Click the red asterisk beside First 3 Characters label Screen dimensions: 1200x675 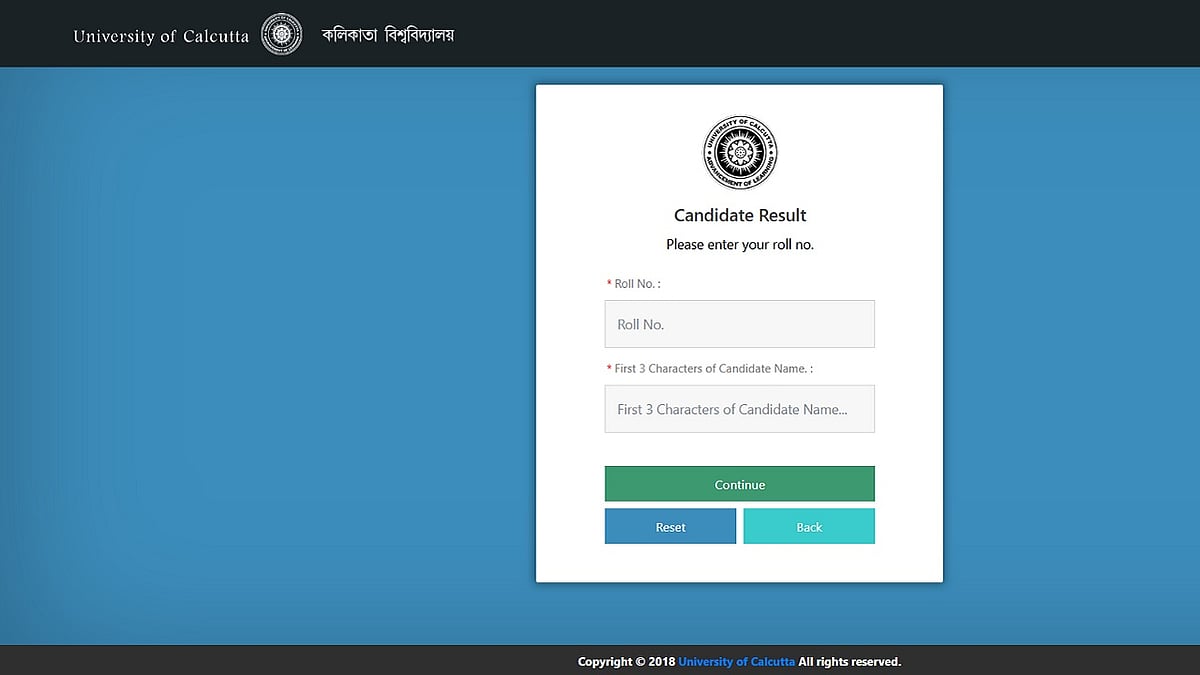609,369
